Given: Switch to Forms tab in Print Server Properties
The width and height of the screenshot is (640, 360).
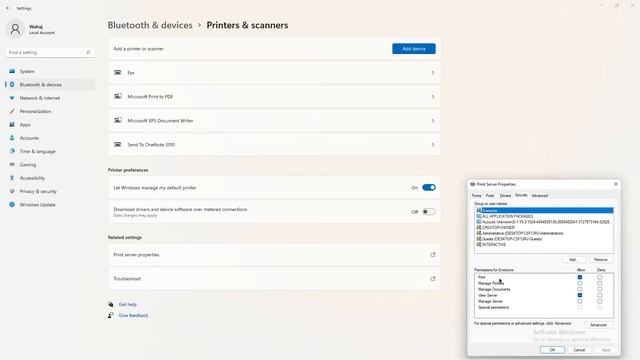Looking at the screenshot, I should [x=477, y=196].
